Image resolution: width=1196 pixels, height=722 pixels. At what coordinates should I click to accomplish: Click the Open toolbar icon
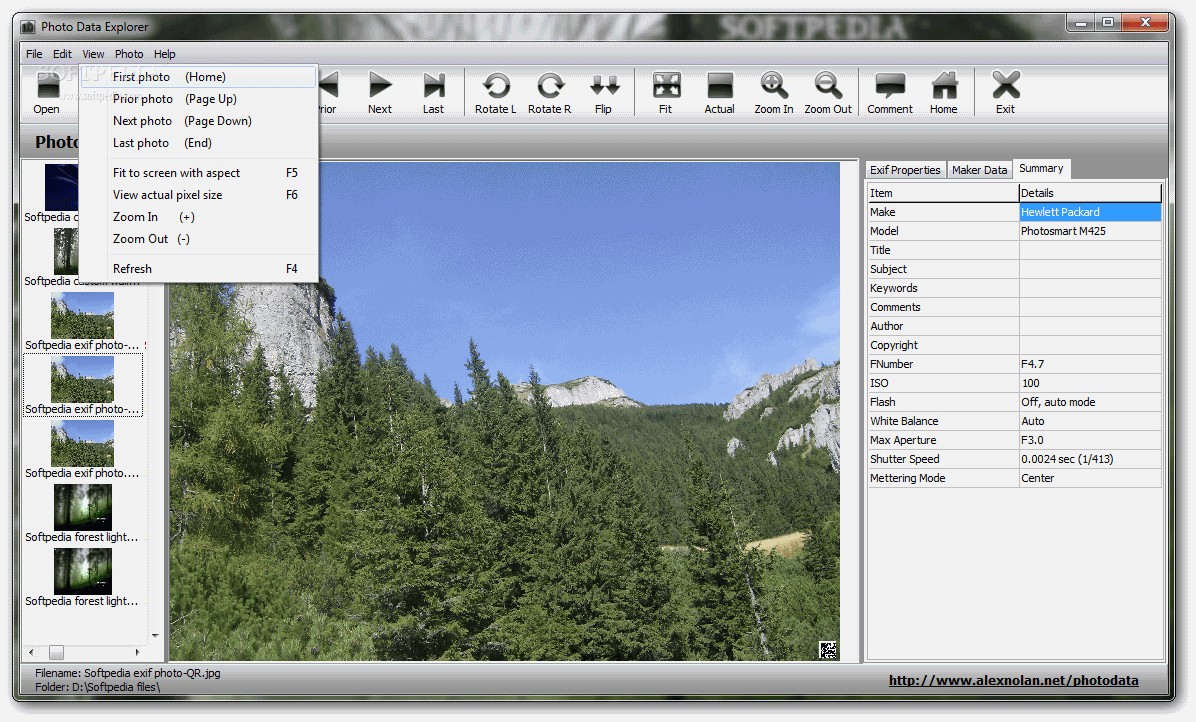pyautogui.click(x=47, y=92)
